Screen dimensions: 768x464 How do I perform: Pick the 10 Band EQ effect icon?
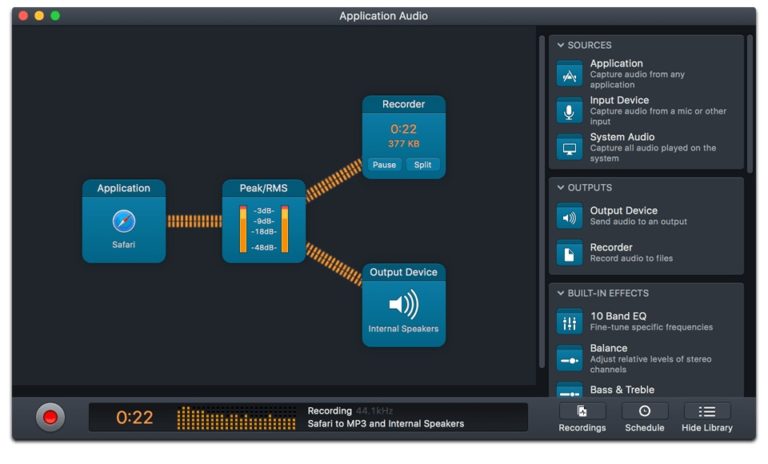pyautogui.click(x=569, y=322)
